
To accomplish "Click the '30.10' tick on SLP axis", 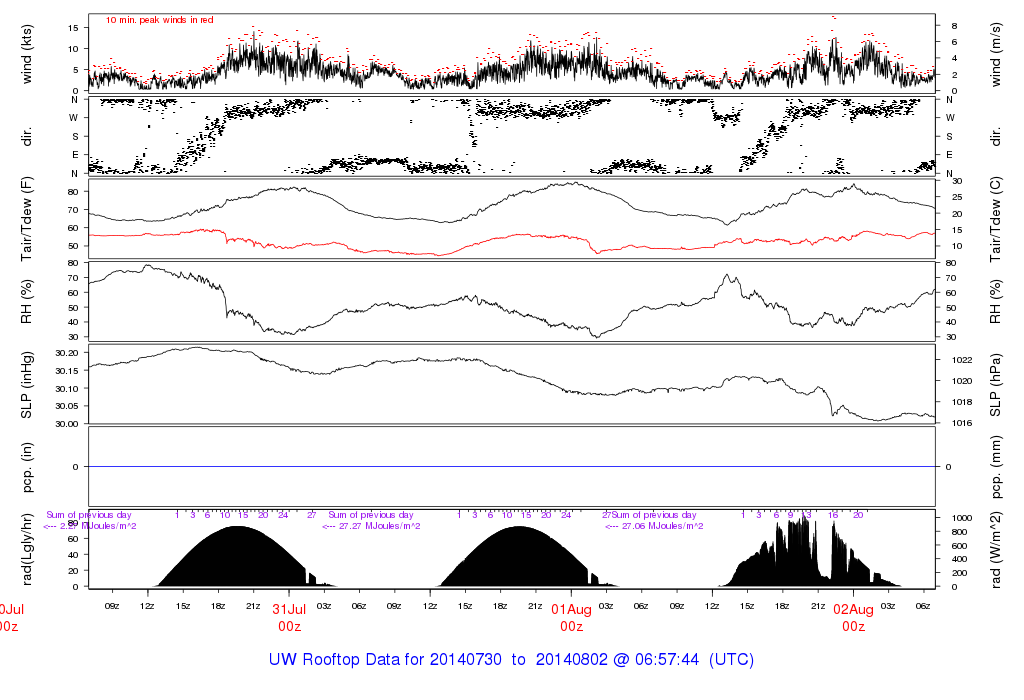I will [x=67, y=389].
